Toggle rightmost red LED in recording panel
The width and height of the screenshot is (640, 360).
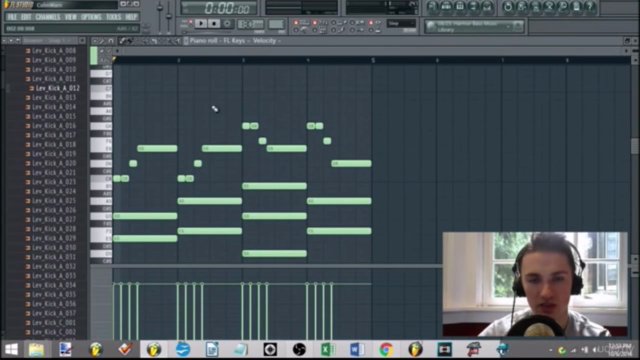tap(371, 23)
